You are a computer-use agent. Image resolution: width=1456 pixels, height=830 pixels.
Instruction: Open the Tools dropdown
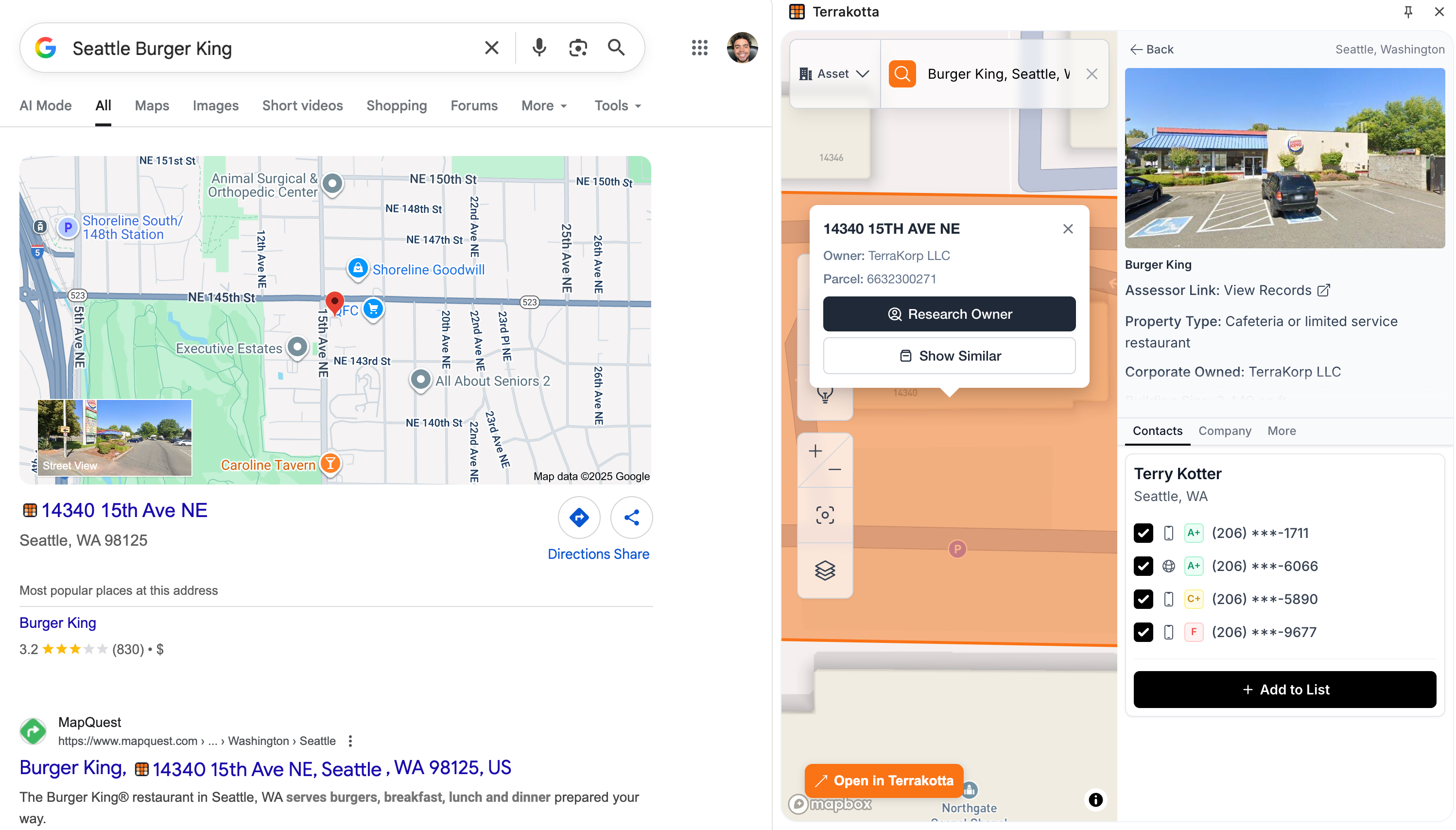click(x=617, y=106)
